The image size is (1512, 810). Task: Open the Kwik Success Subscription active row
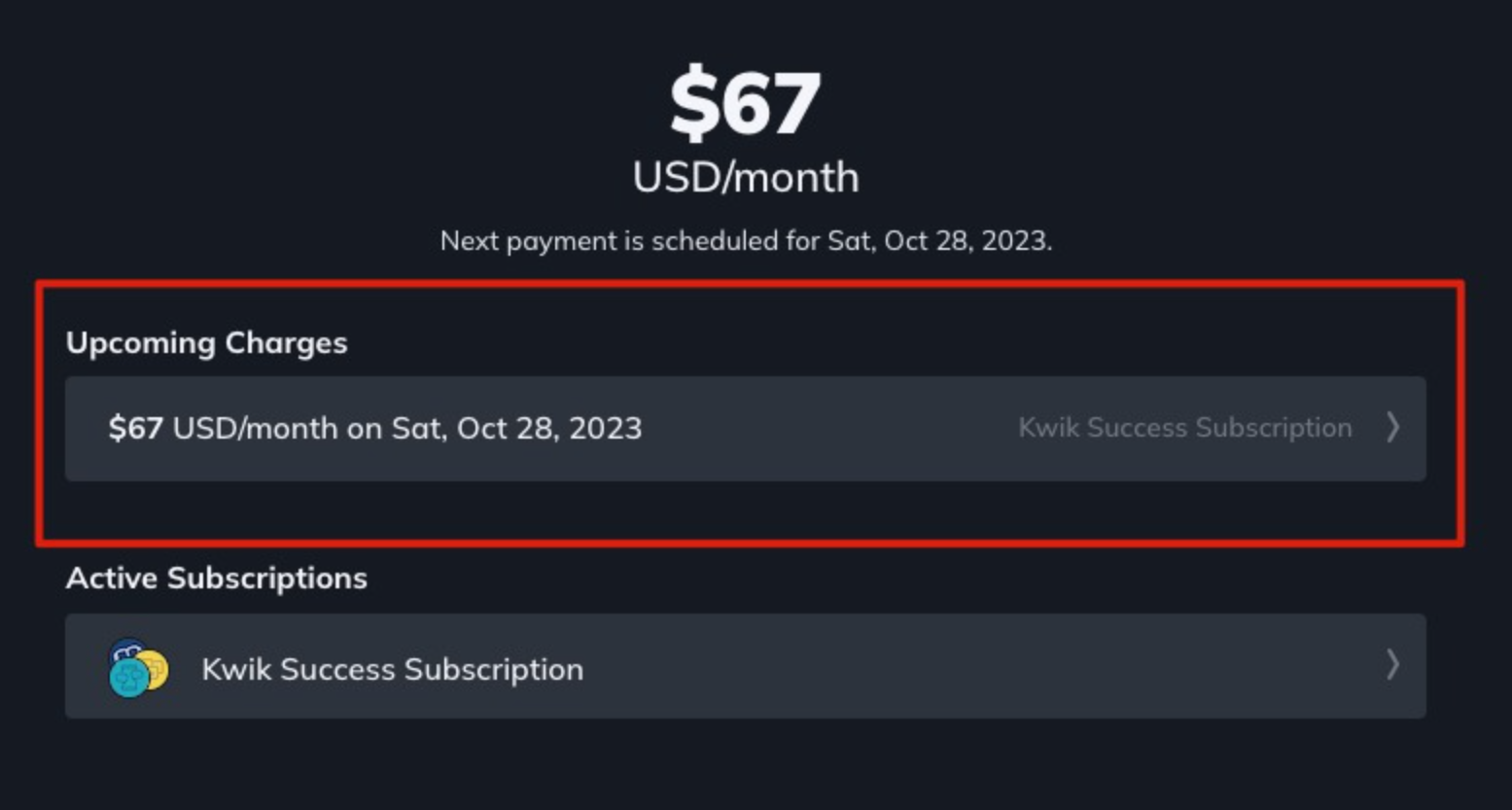click(x=746, y=666)
